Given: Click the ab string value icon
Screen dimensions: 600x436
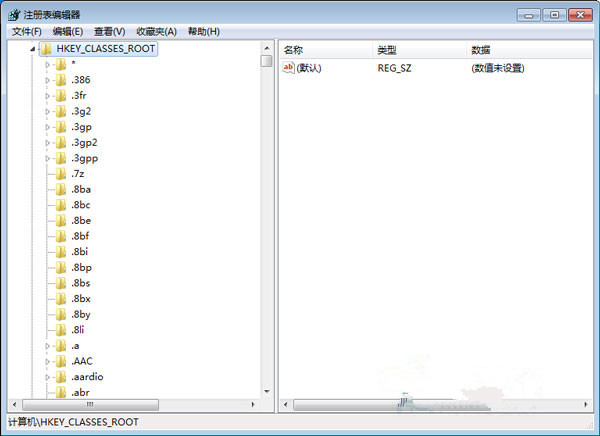Looking at the screenshot, I should [288, 68].
